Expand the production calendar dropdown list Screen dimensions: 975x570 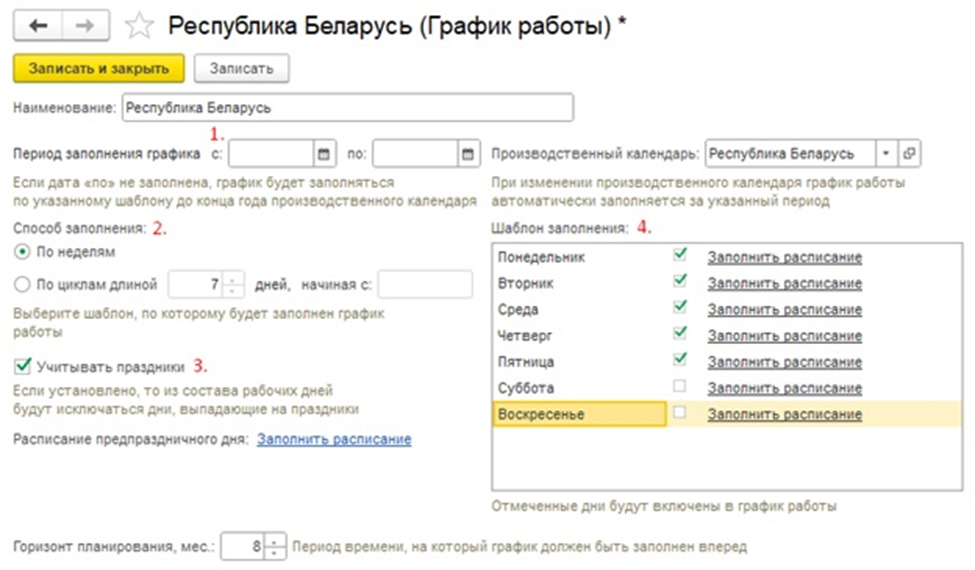click(x=885, y=154)
